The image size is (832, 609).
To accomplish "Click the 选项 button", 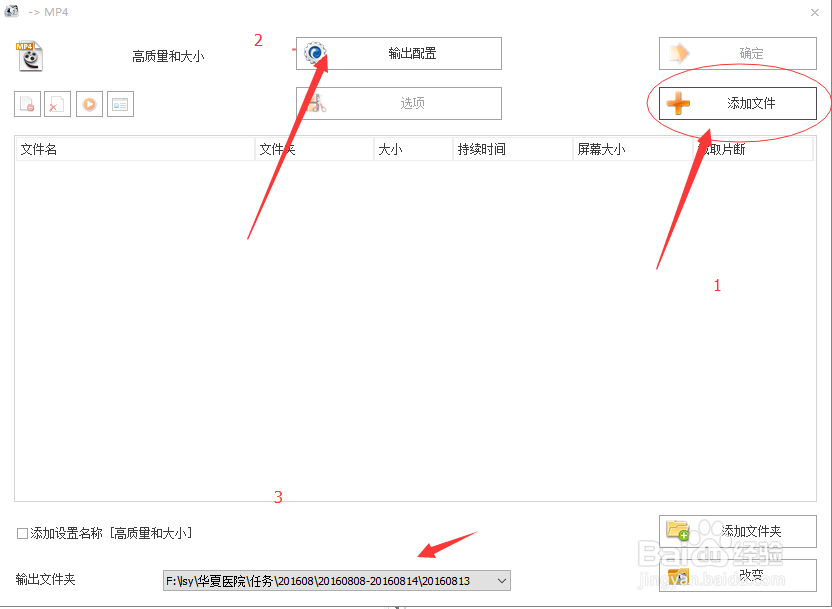I will [398, 103].
